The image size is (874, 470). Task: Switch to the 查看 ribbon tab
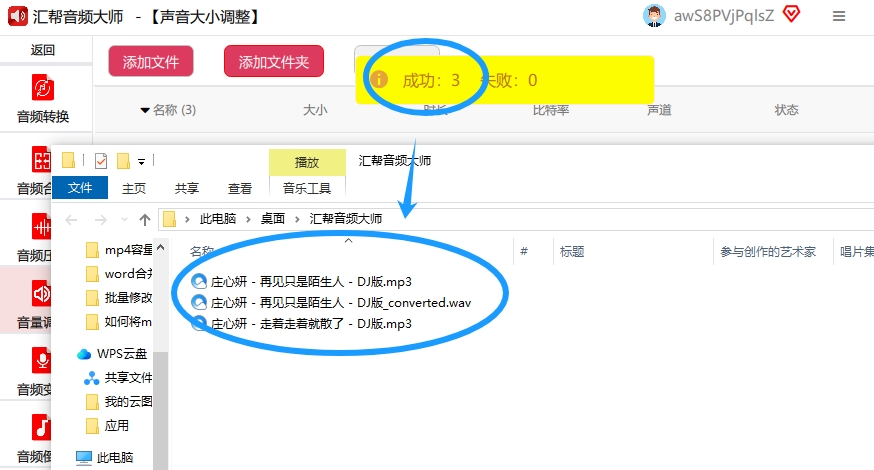tap(240, 188)
